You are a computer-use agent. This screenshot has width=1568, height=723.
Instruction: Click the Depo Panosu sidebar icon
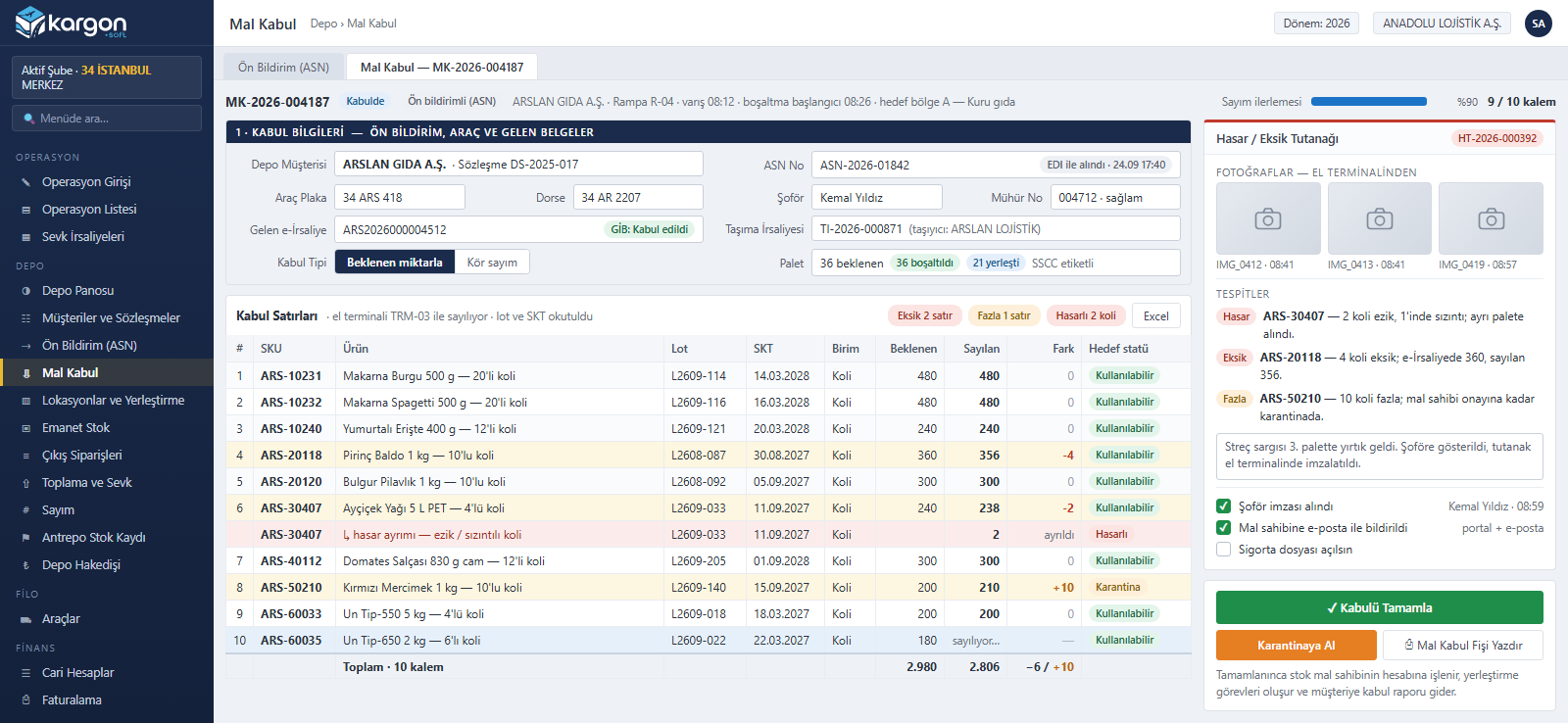[26, 291]
